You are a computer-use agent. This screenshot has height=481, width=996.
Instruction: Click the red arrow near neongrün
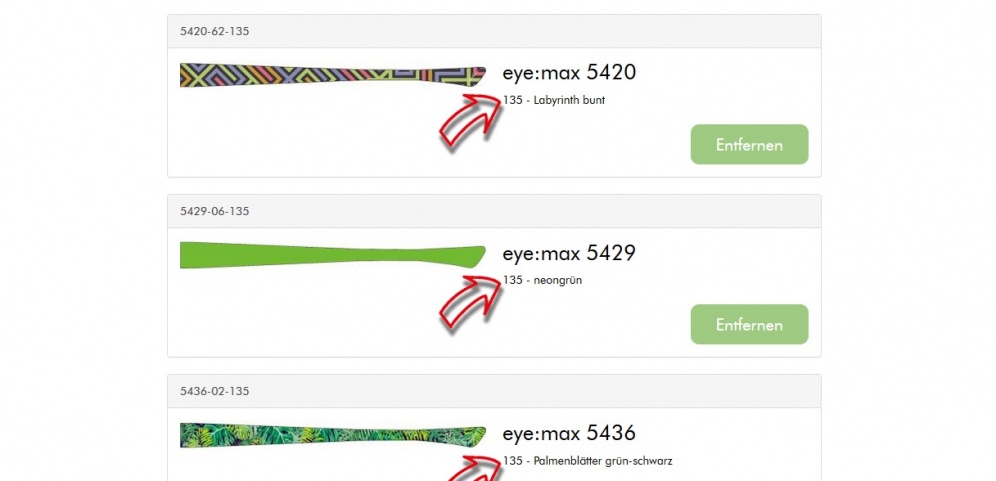471,300
